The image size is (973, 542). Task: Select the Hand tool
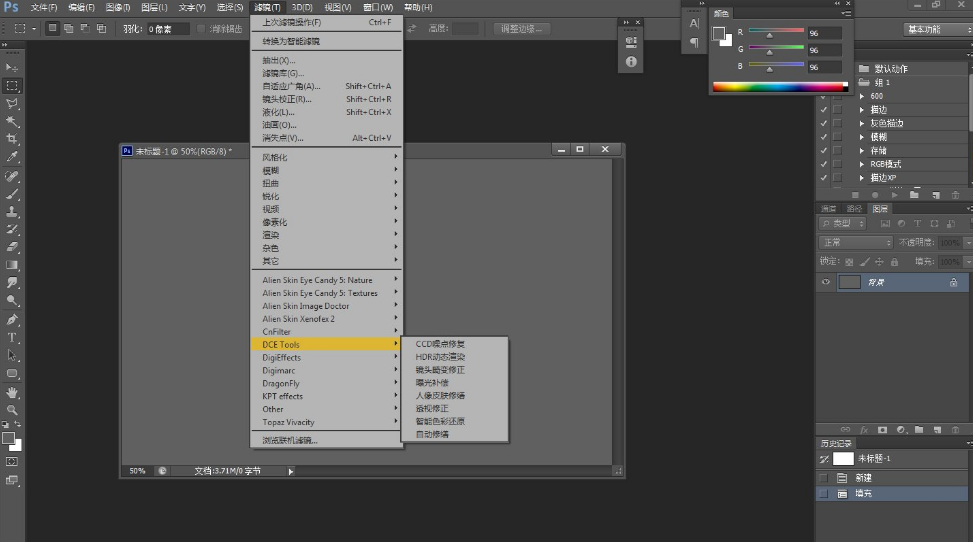(x=13, y=391)
